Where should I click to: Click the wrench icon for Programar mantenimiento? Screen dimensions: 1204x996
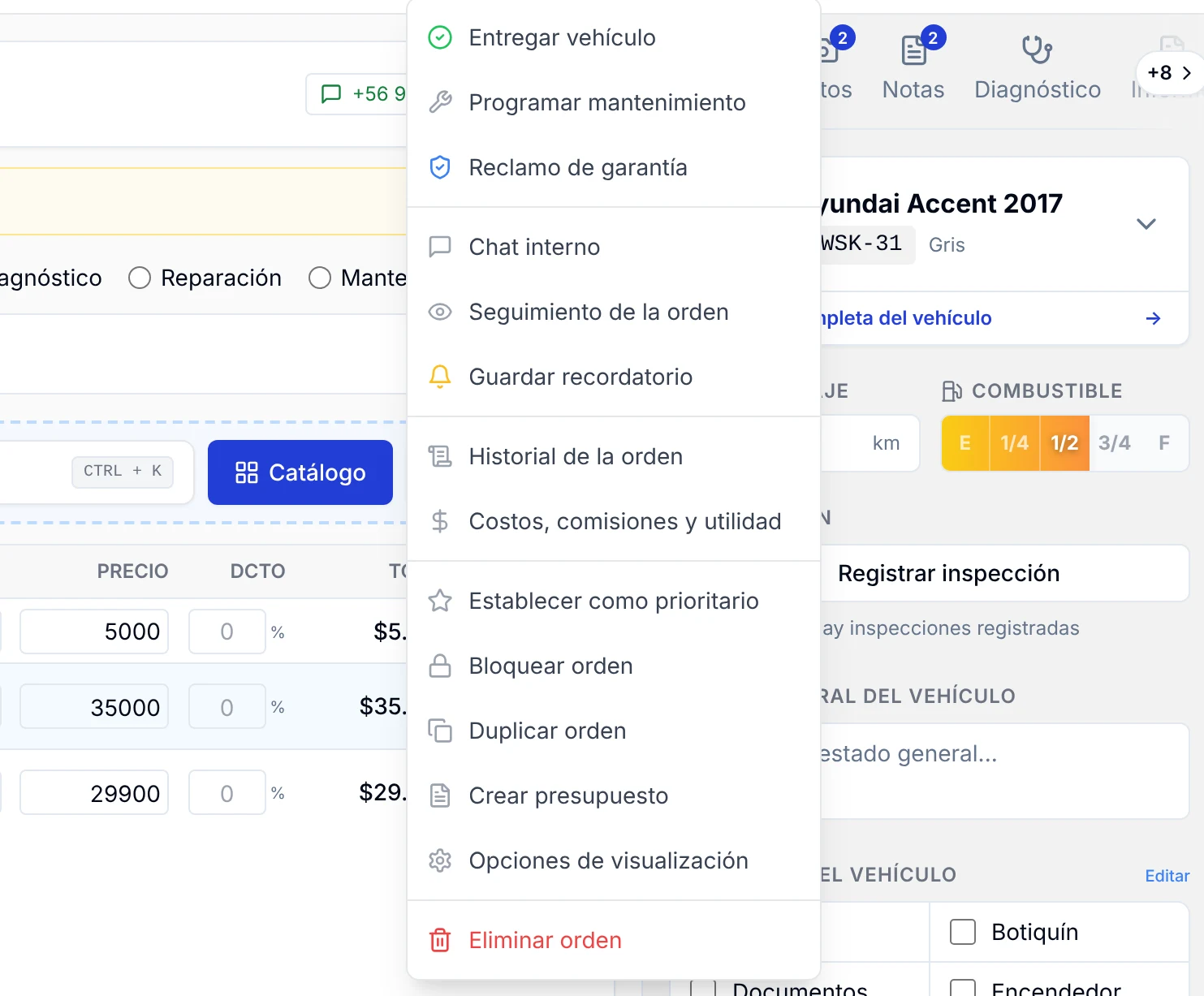(439, 102)
